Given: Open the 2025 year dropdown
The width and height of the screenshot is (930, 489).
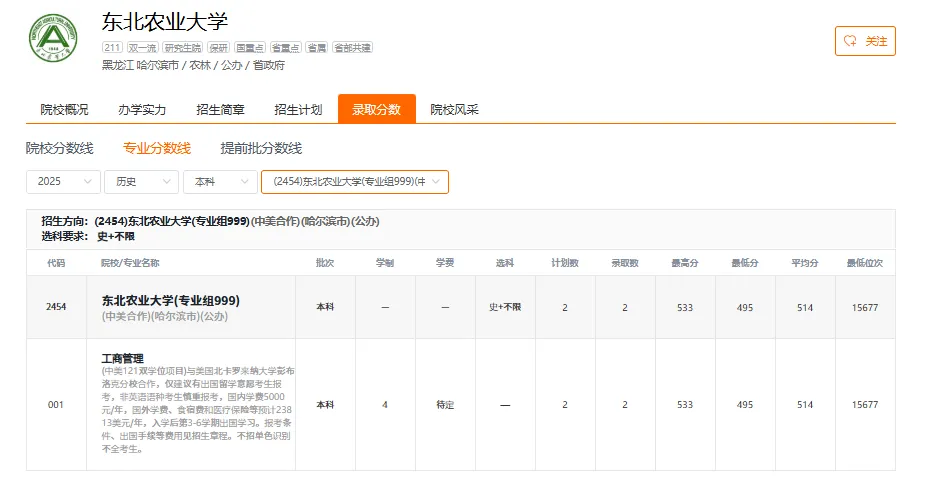Looking at the screenshot, I should [x=63, y=182].
